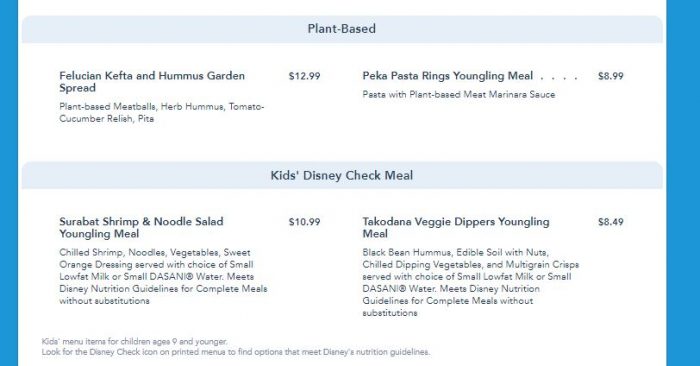700x366 pixels.
Task: Click the Black Bean Hummus description text
Action: pos(471,283)
